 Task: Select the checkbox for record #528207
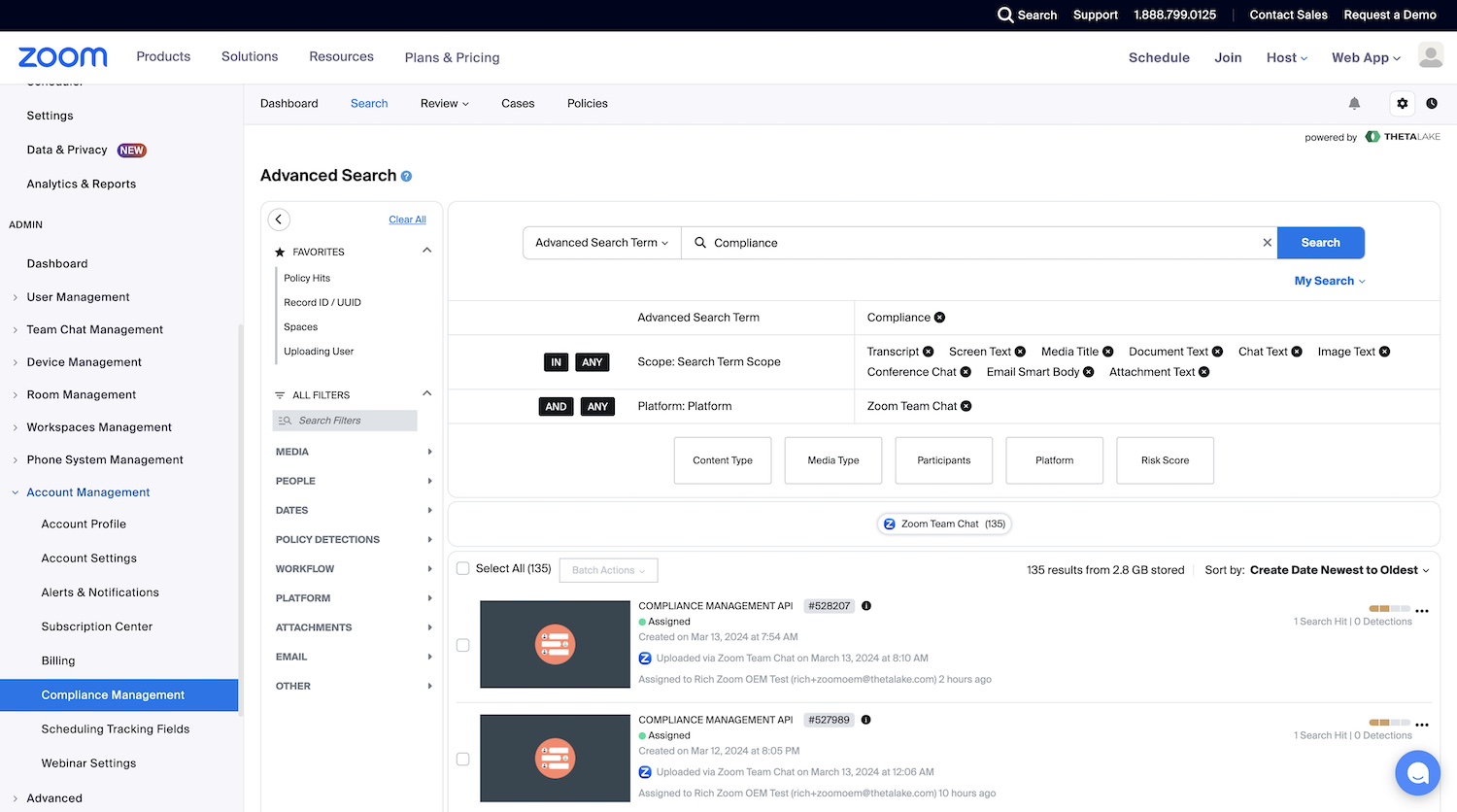point(463,645)
